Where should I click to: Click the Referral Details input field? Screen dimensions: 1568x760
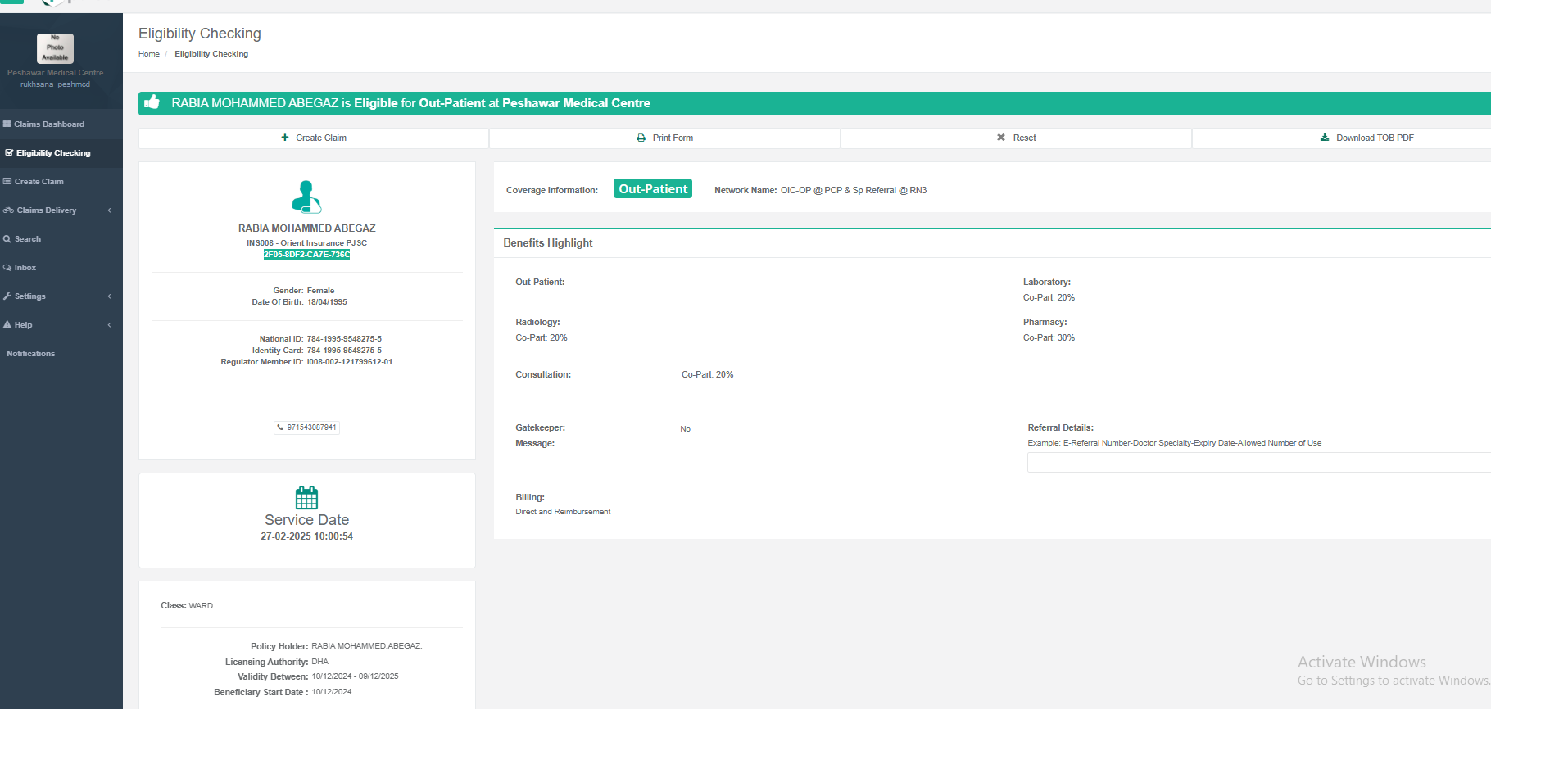point(1258,463)
